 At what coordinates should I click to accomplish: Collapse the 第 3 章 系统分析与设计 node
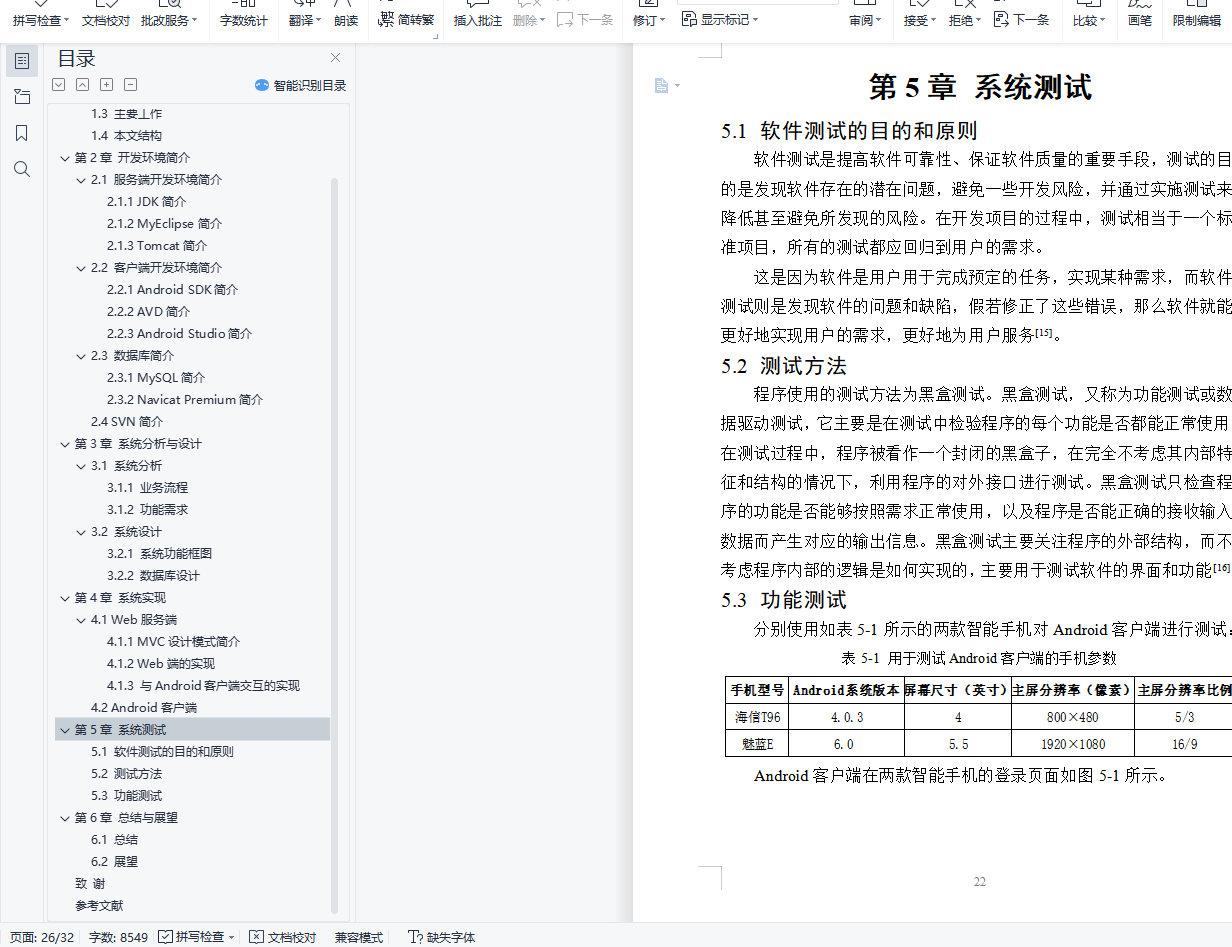[65, 444]
